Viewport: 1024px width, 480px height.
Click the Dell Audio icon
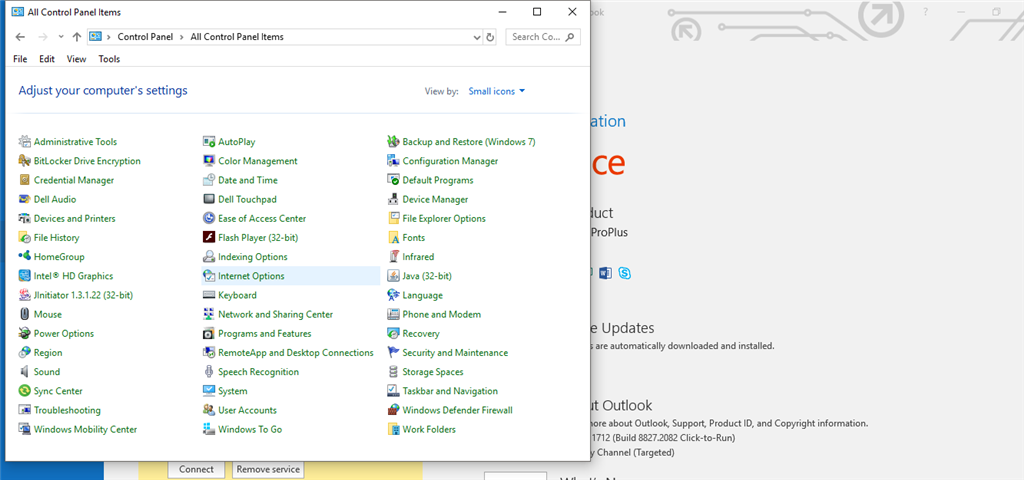tap(25, 199)
